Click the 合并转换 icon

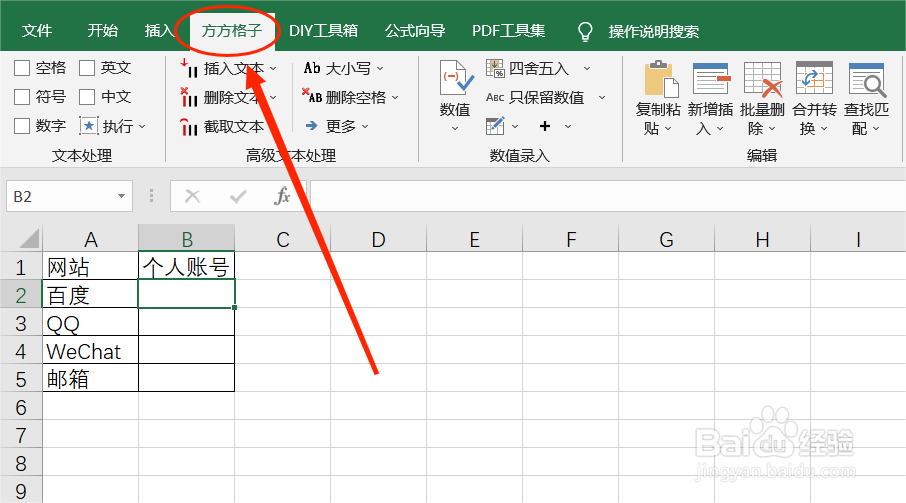pos(814,78)
